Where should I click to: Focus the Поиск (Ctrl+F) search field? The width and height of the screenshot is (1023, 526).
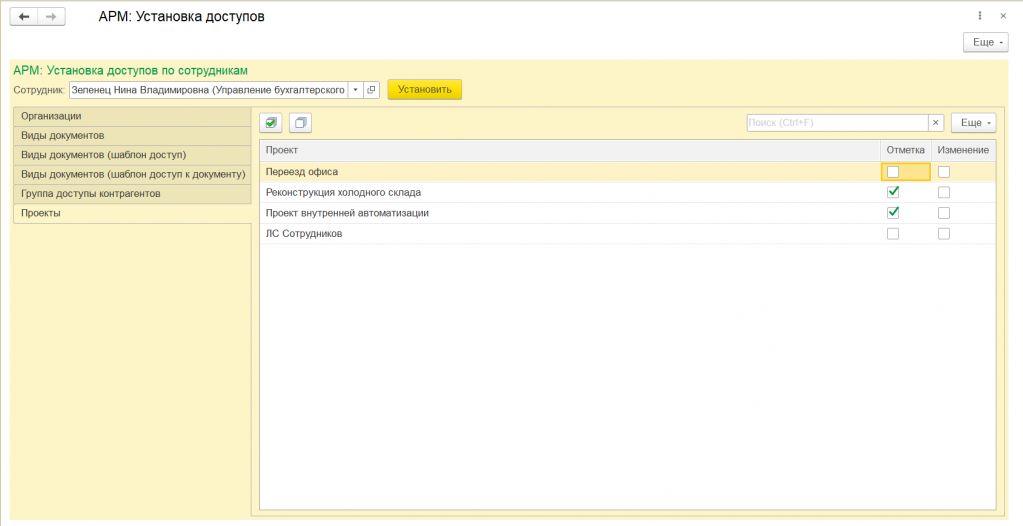coord(837,123)
